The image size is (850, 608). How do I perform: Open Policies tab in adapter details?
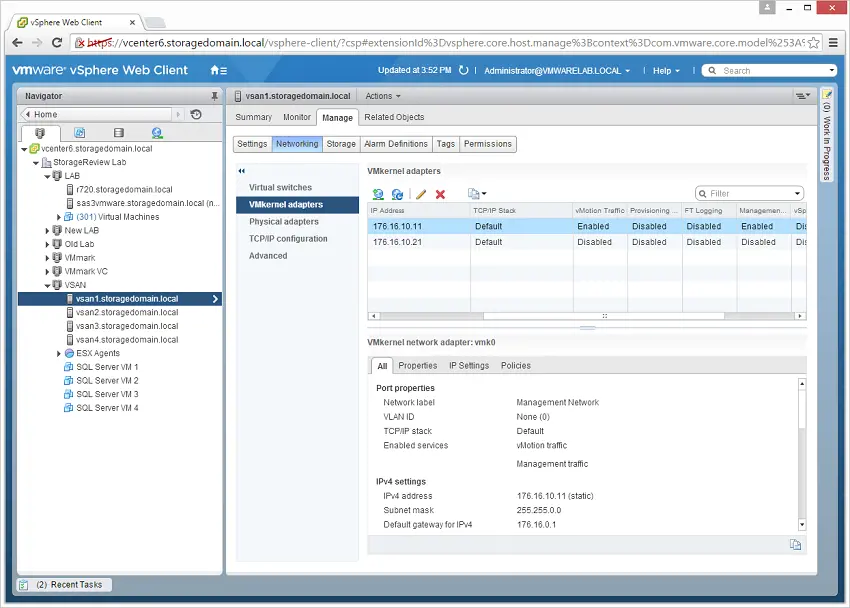click(x=516, y=366)
